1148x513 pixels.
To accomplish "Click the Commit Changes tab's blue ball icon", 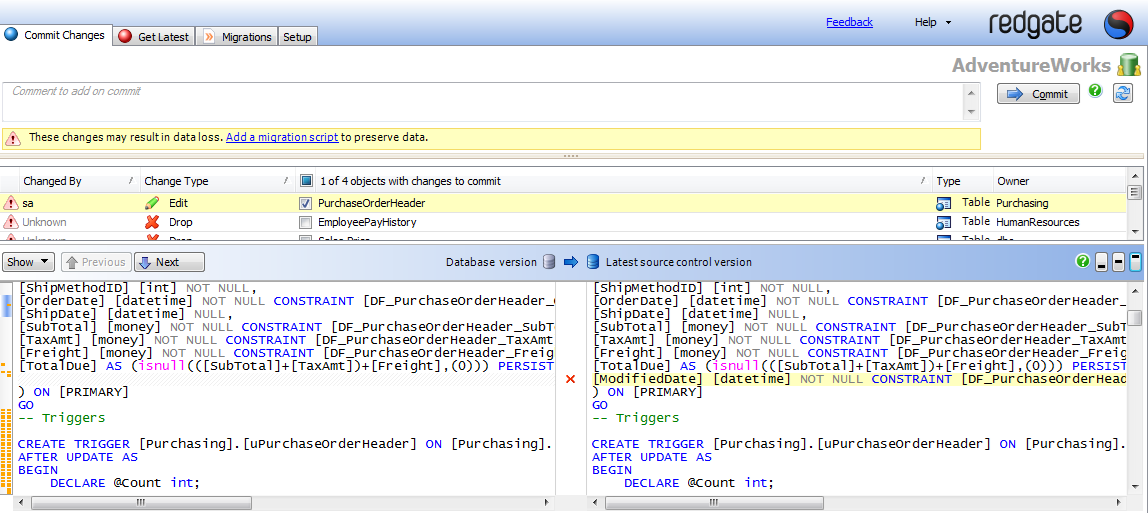I will click(x=11, y=34).
